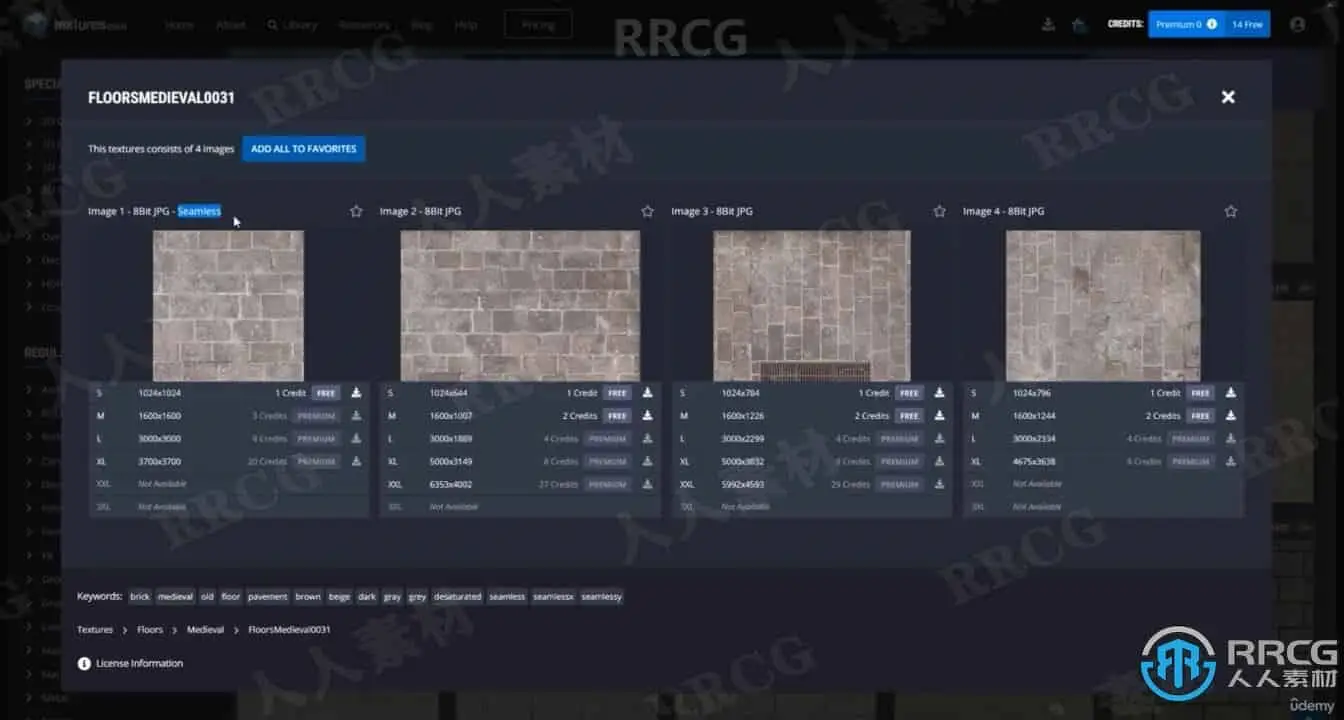Download Image 2 size XL 5000x3149
Screen dimensions: 1344x720
tap(647, 462)
